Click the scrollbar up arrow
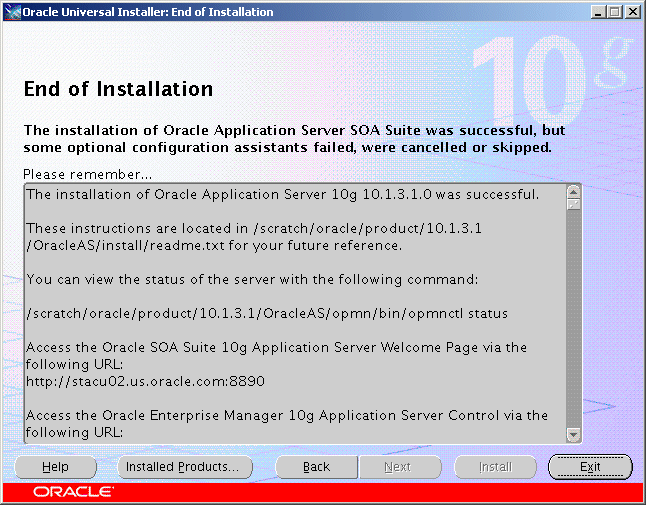The width and height of the screenshot is (646, 505). coord(573,192)
